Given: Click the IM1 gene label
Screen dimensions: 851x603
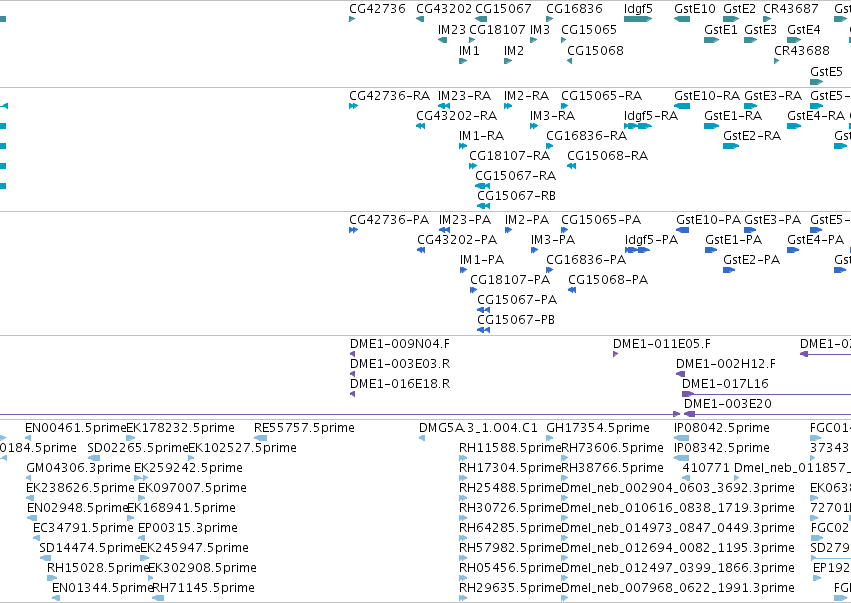Looking at the screenshot, I should point(469,51).
